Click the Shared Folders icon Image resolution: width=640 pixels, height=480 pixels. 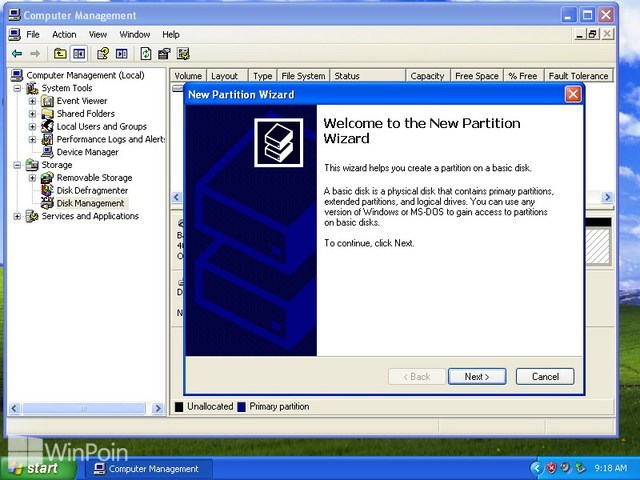(47, 113)
